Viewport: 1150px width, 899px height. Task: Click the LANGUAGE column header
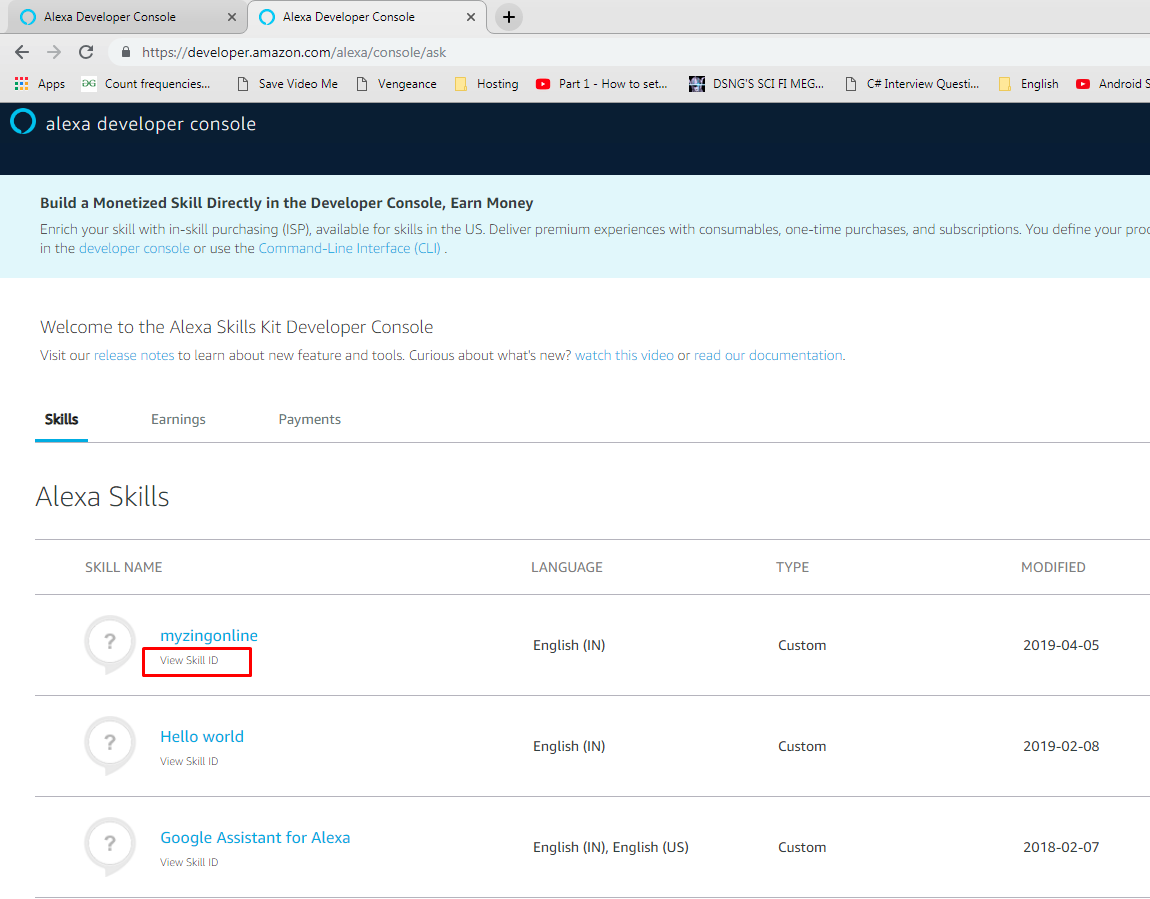point(567,567)
